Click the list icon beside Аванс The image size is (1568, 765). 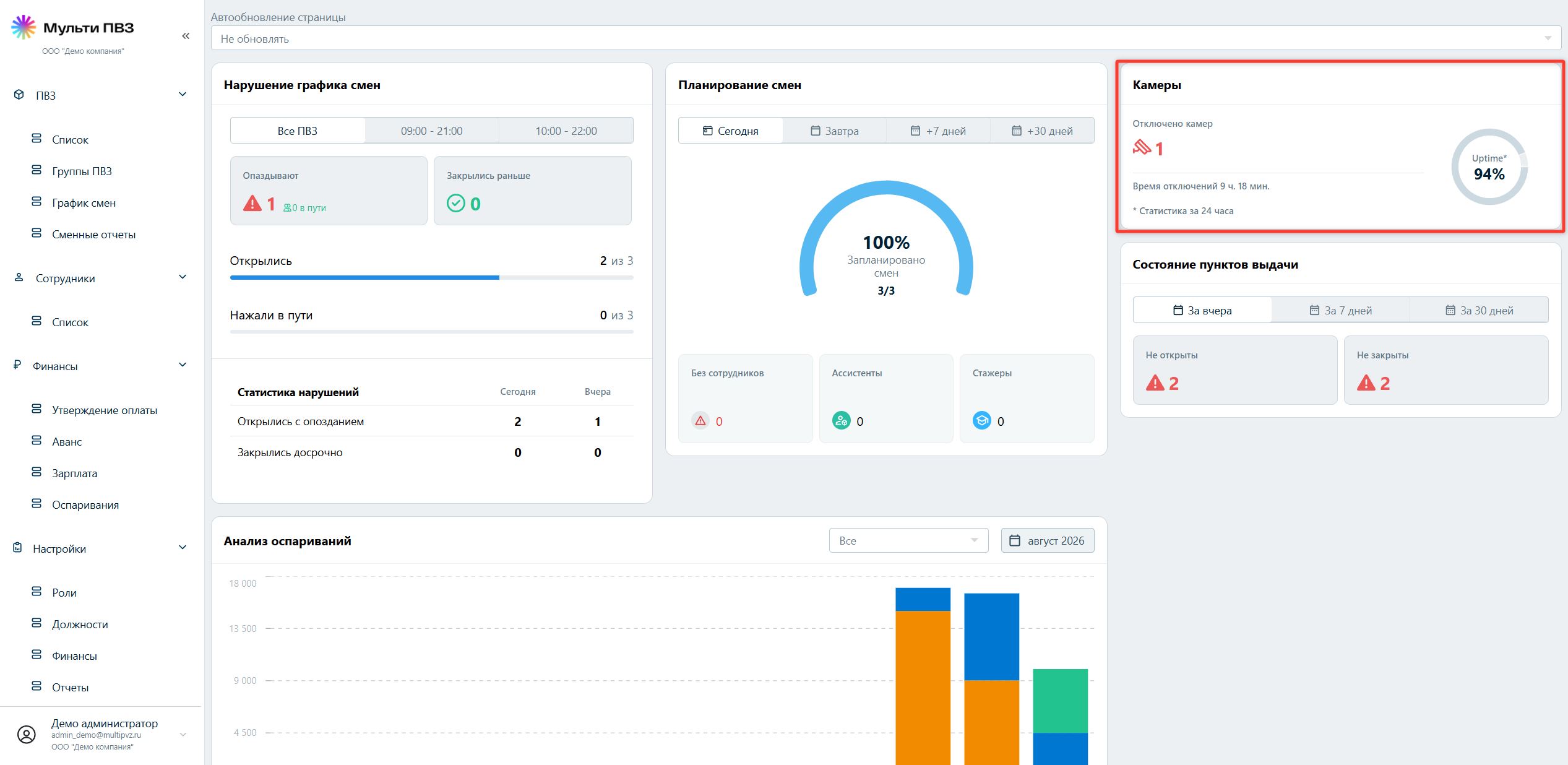pos(37,441)
